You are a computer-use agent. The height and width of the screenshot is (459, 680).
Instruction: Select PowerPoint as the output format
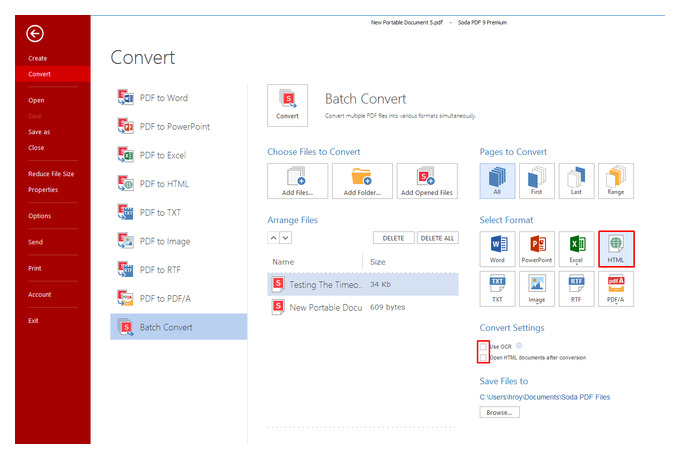coord(537,249)
